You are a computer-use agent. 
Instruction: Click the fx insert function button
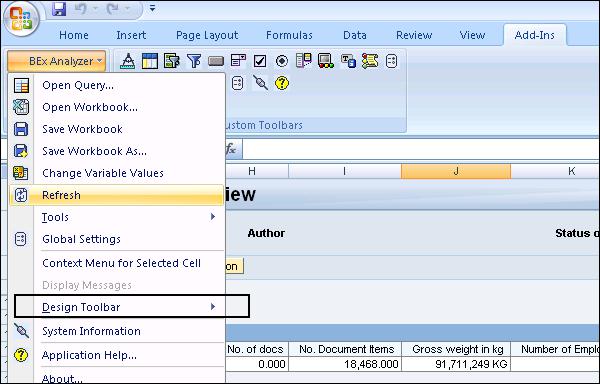[x=230, y=149]
